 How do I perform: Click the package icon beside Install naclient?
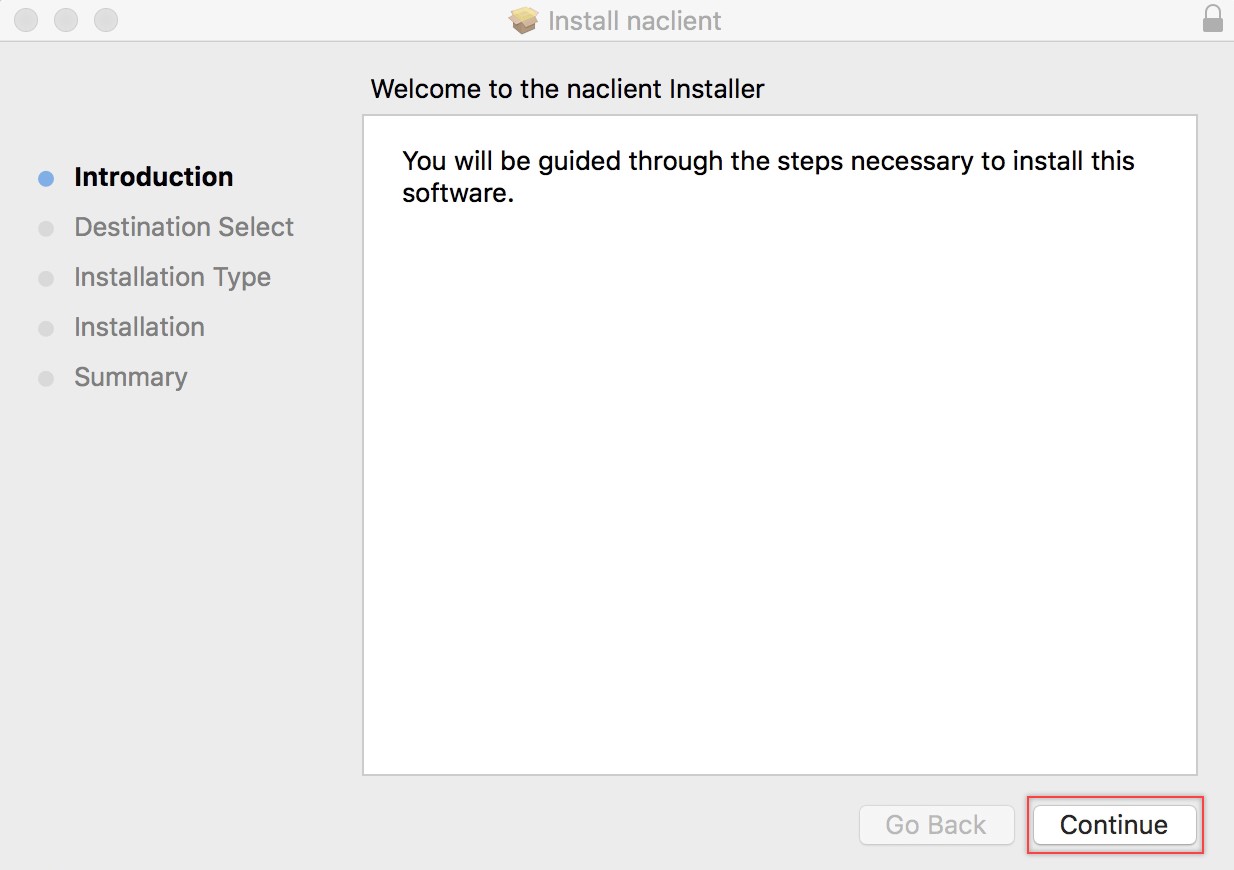[524, 20]
